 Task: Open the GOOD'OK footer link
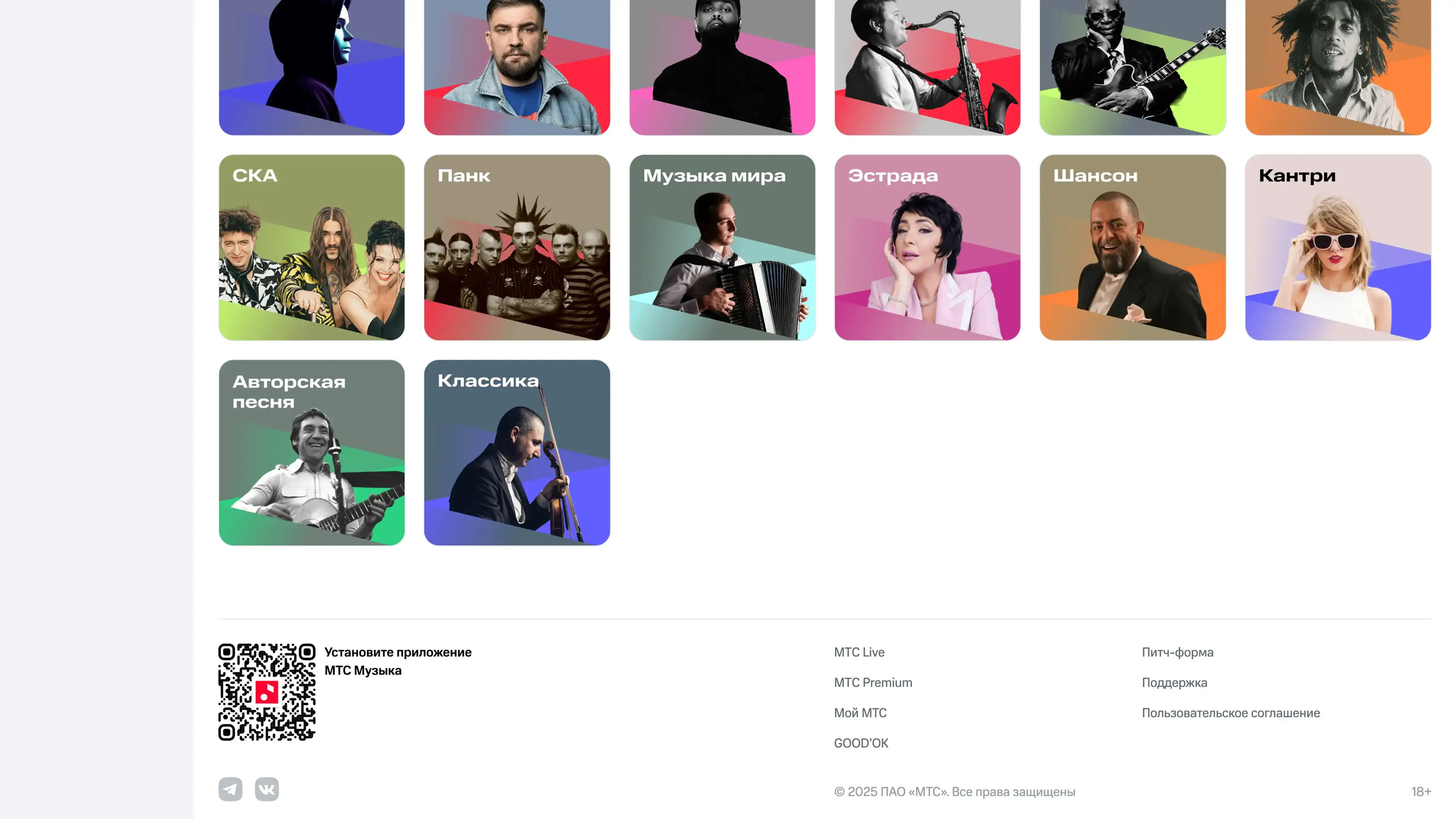861,743
